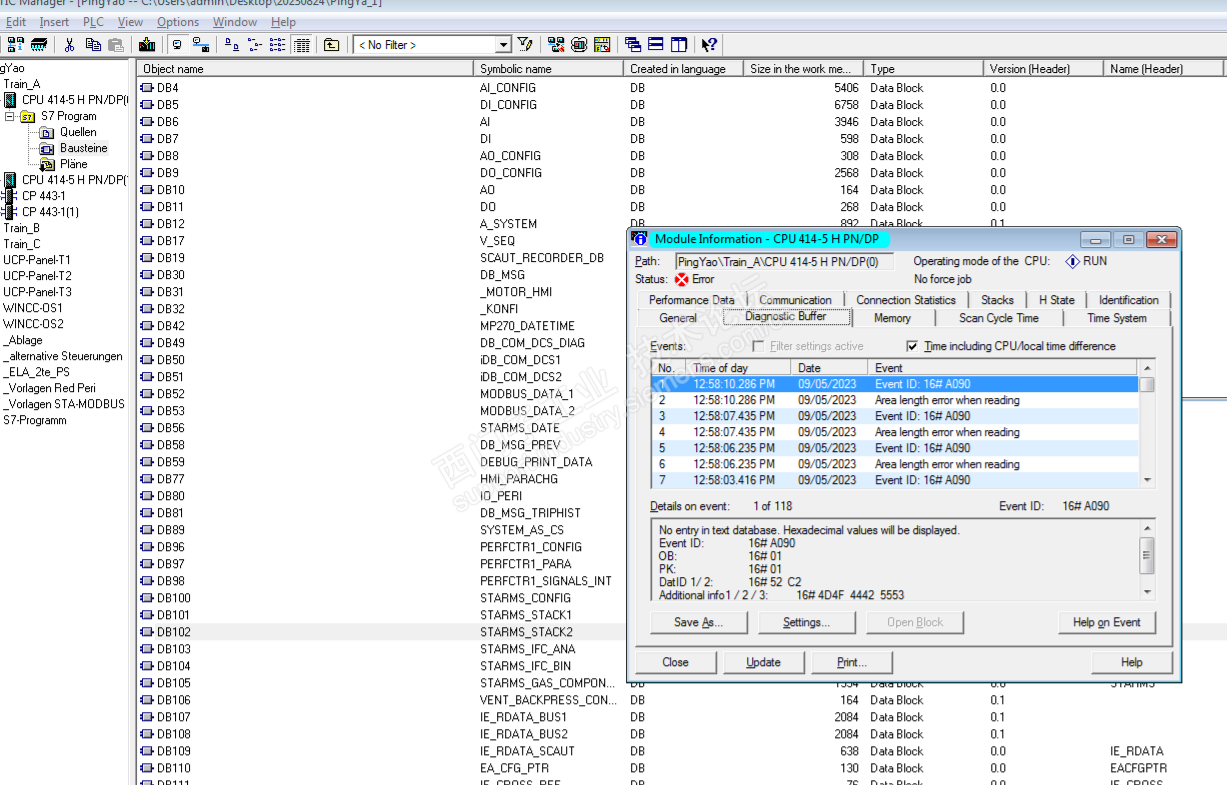This screenshot has height=785, width=1227.
Task: Click the Cut scissors icon
Action: pos(70,45)
